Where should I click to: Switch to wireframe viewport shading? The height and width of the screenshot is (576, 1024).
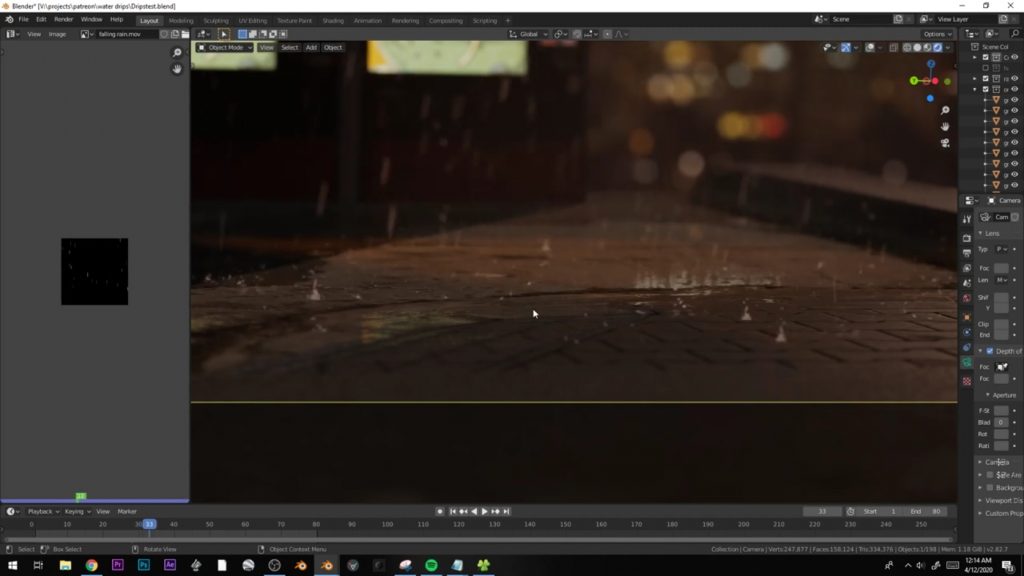tap(907, 48)
